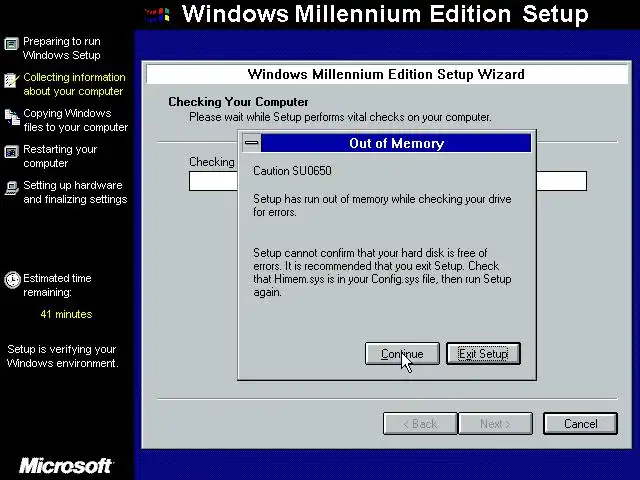Click 'Restarting your computer' label
The height and width of the screenshot is (480, 640).
click(60, 156)
